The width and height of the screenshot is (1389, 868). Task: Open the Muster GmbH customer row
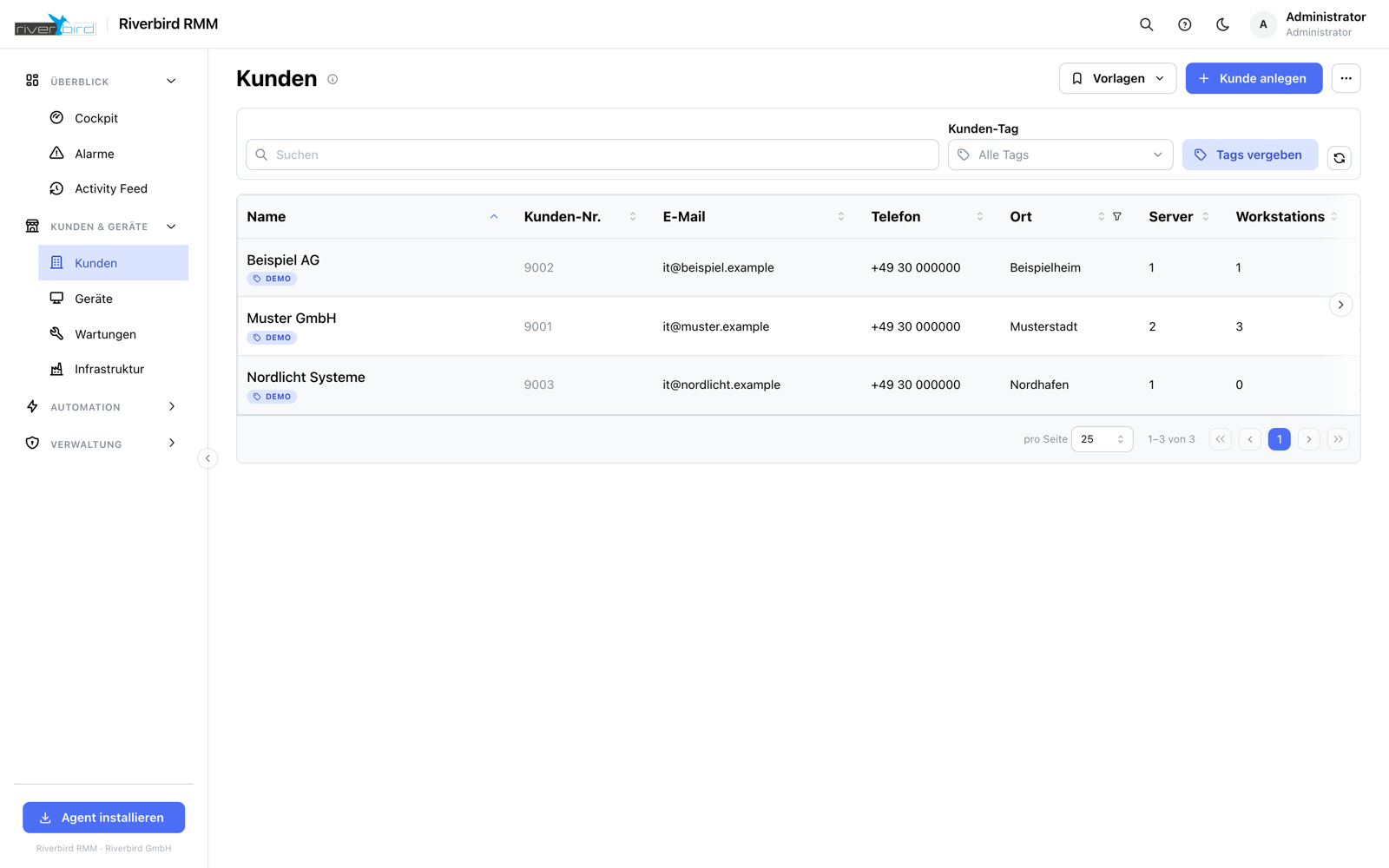[798, 326]
